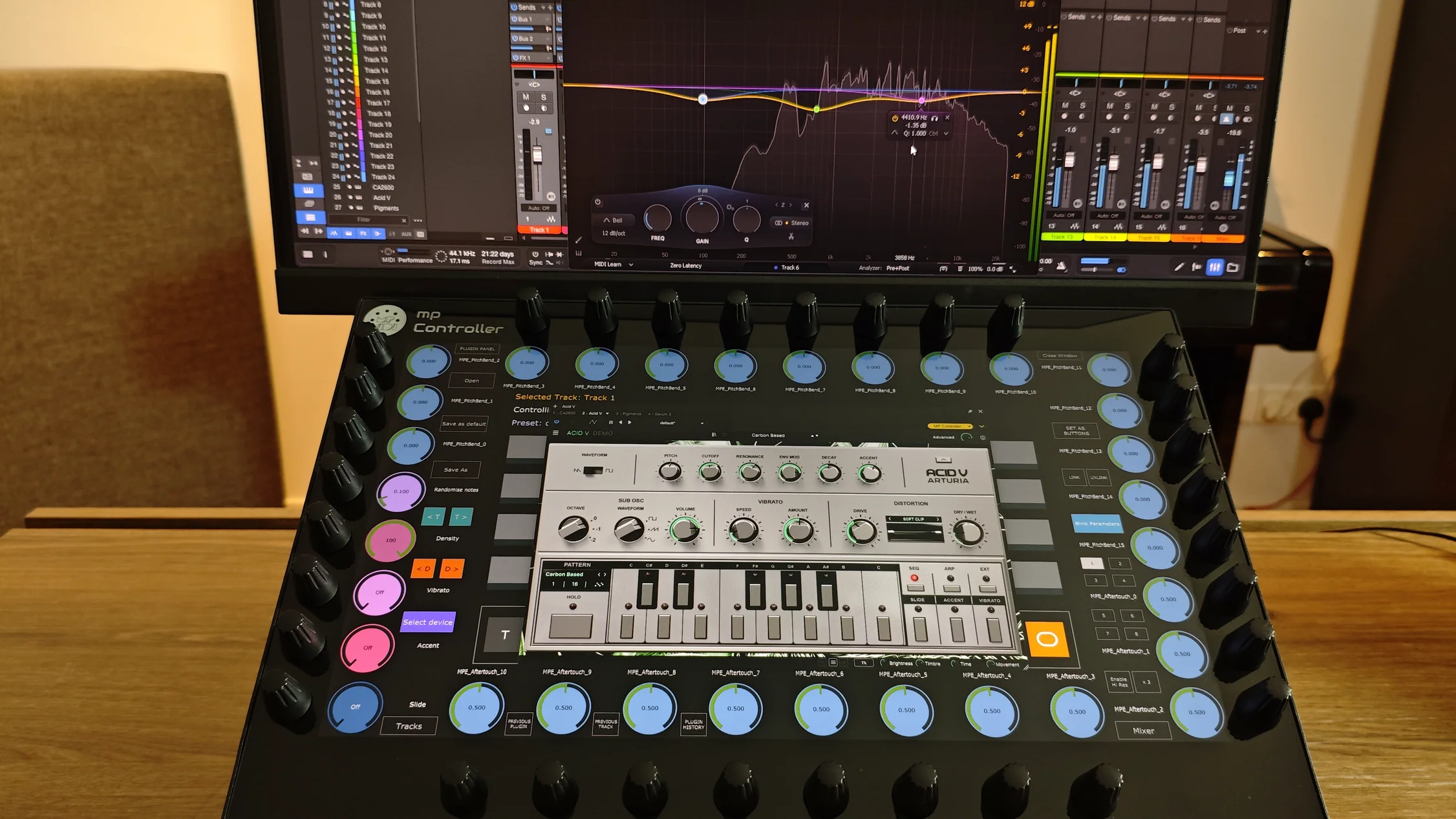Viewport: 1456px width, 819px height.
Task: Click the AUX filter icon under track list
Action: pos(406,234)
